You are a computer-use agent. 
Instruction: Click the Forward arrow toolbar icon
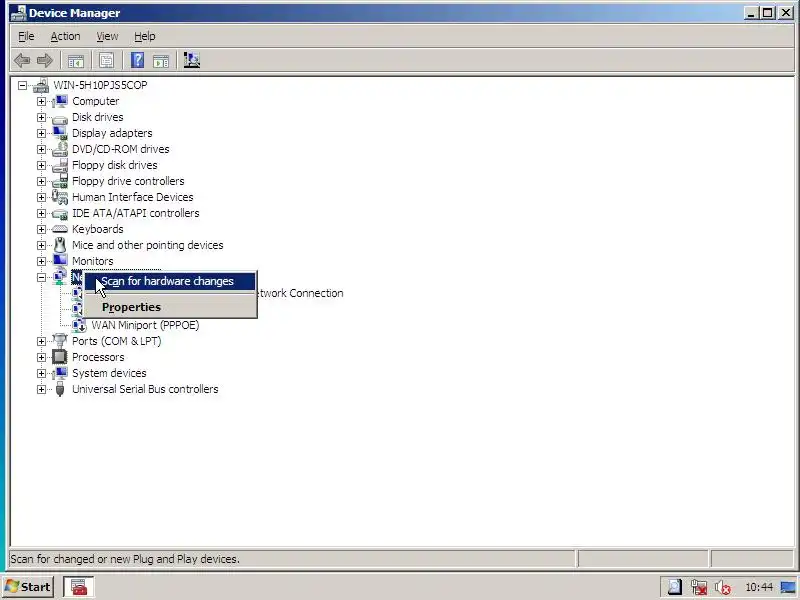coord(45,61)
